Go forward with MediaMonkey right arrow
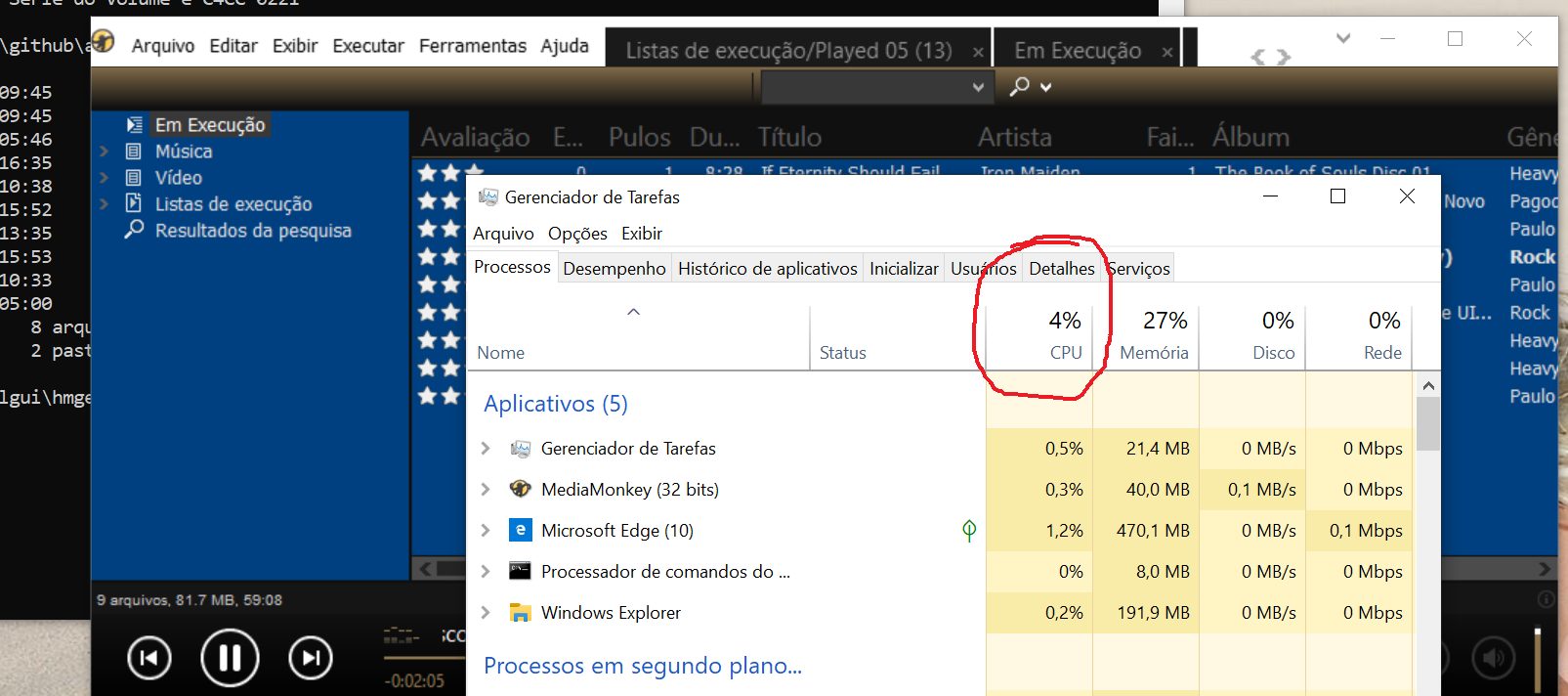The height and width of the screenshot is (696, 1568). tap(1284, 58)
